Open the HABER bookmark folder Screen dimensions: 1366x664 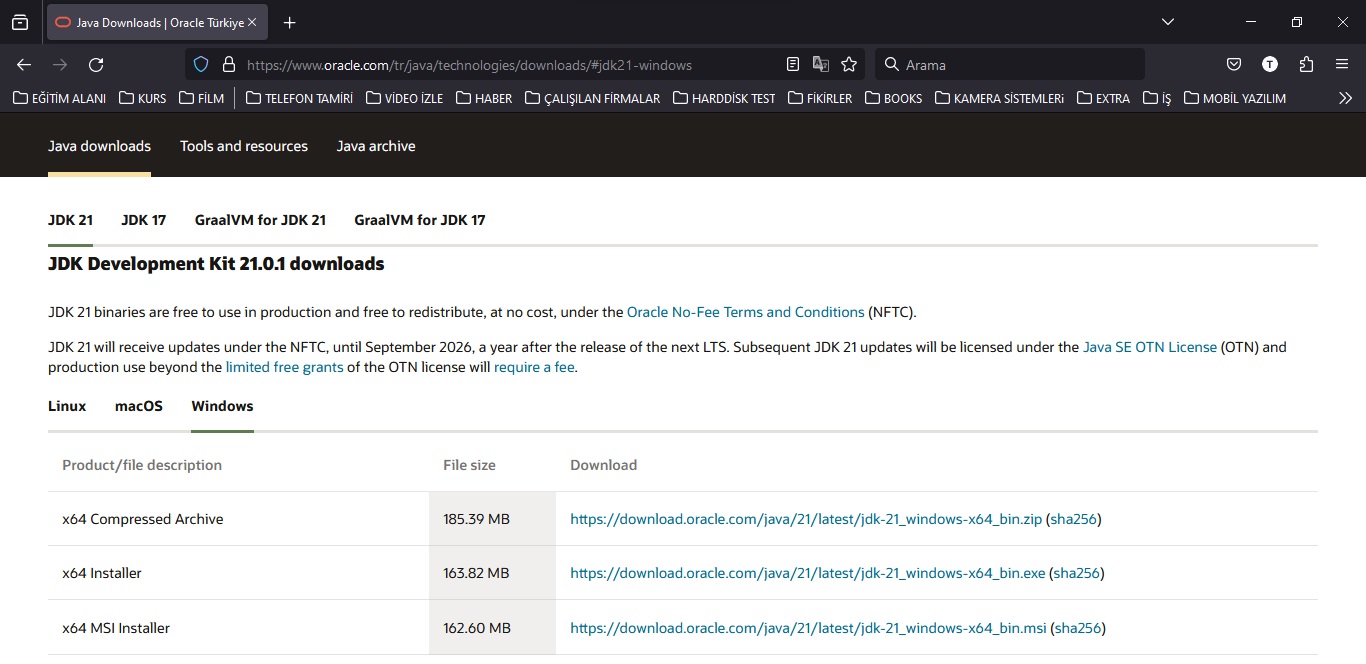click(x=483, y=98)
